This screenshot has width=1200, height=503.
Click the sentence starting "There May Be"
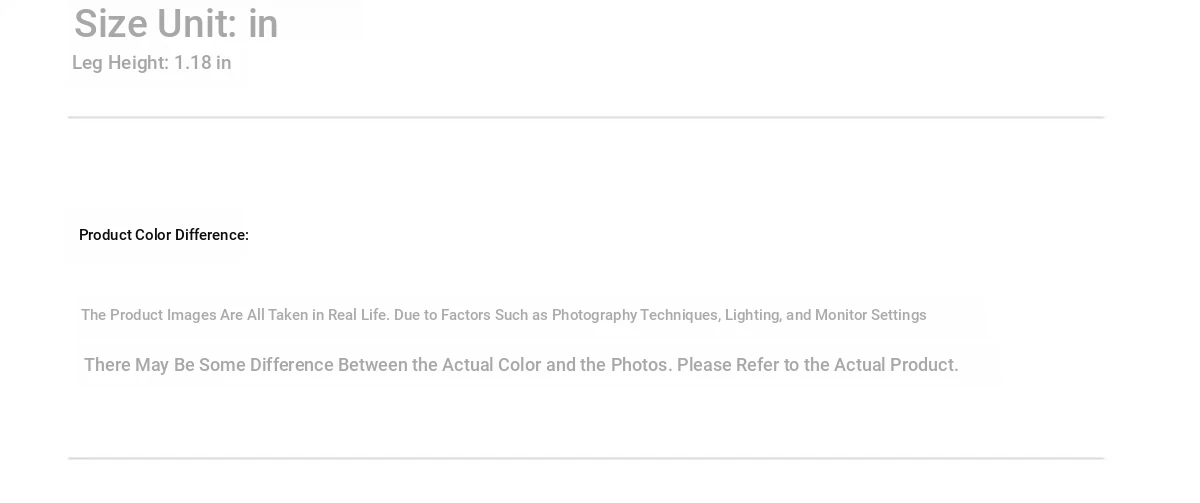coord(521,365)
